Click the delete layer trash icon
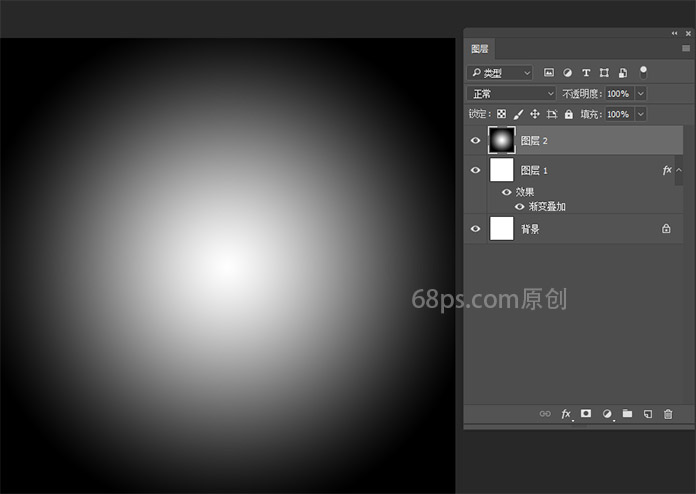This screenshot has width=696, height=494. pyautogui.click(x=668, y=413)
